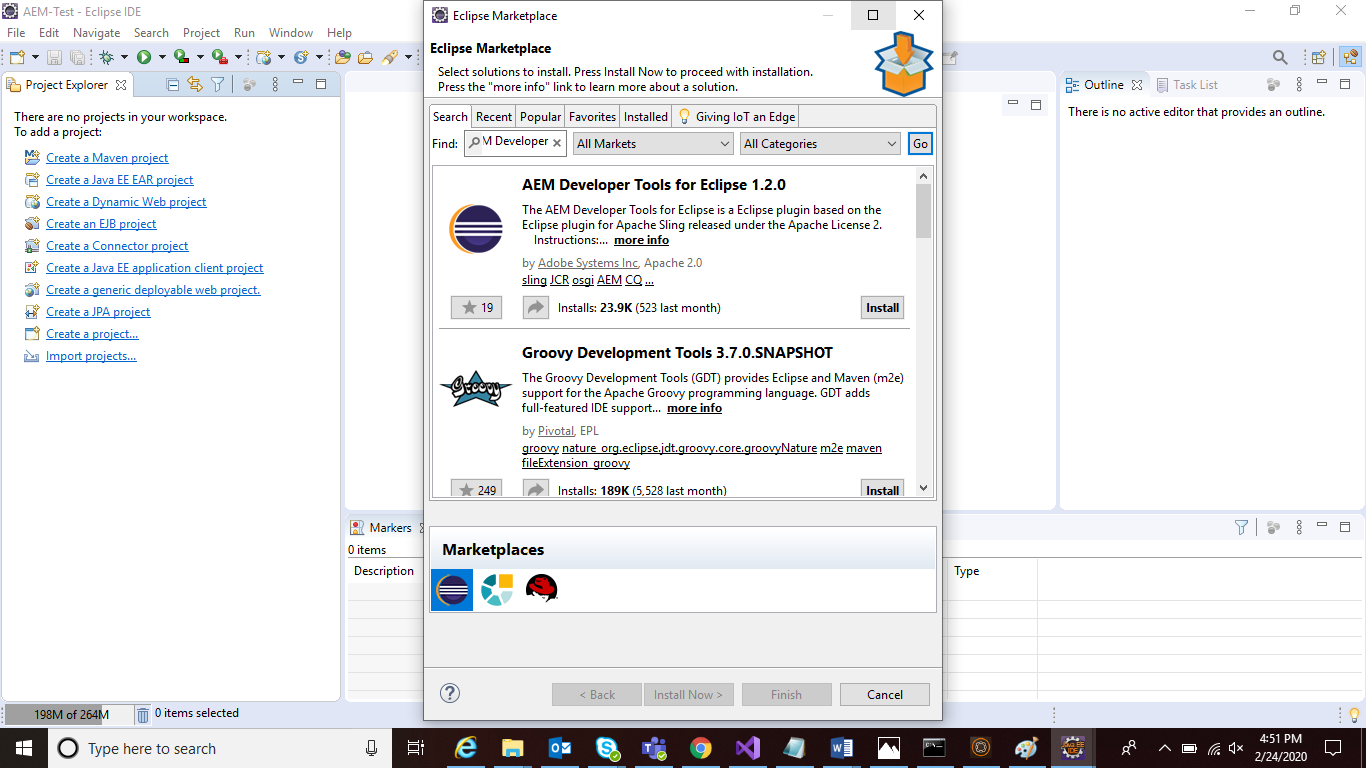The width and height of the screenshot is (1366, 768).
Task: Open the All Markets dropdown
Action: coord(654,144)
